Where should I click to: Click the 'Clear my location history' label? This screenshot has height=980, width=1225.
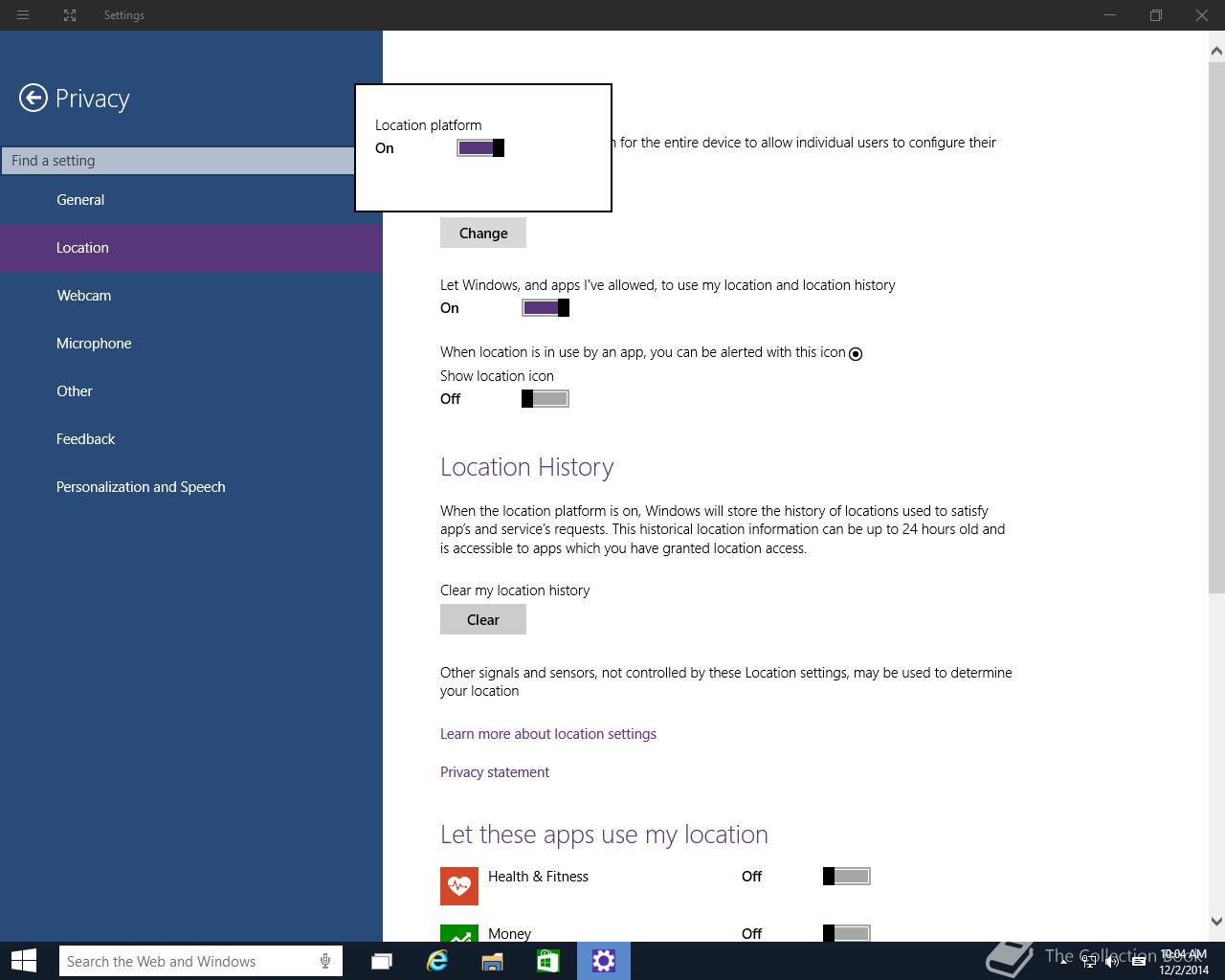click(515, 590)
